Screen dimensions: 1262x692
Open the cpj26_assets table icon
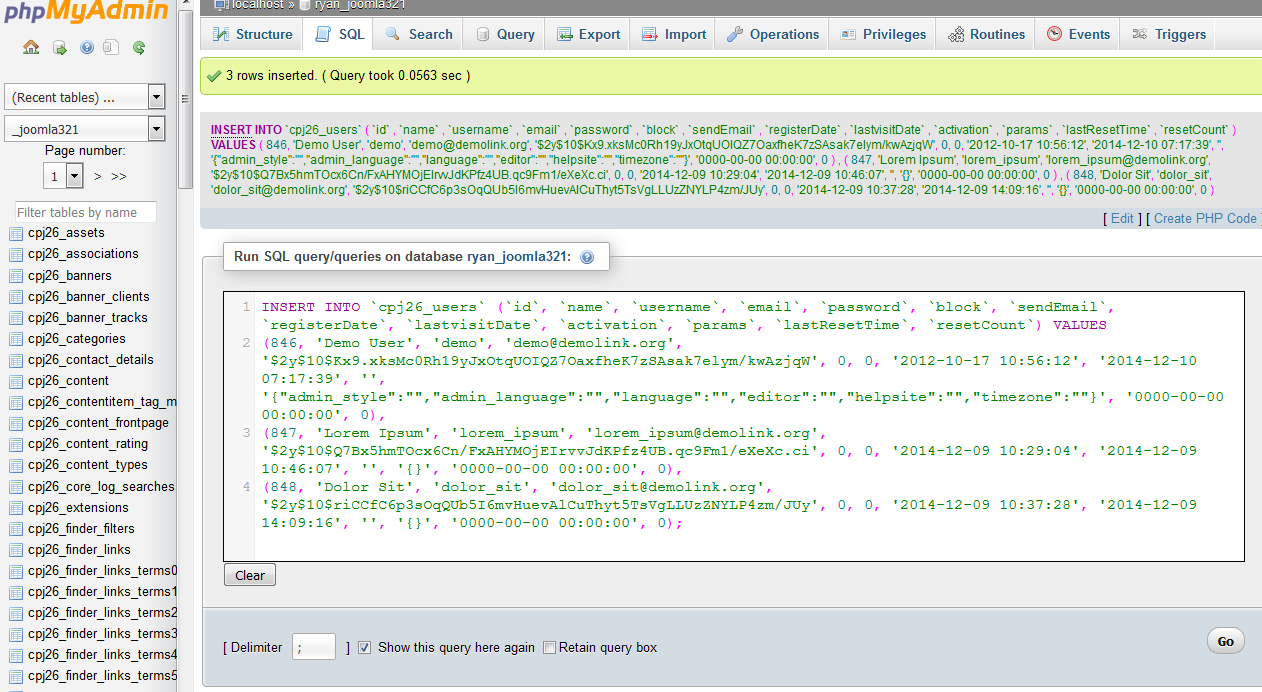pyautogui.click(x=16, y=233)
